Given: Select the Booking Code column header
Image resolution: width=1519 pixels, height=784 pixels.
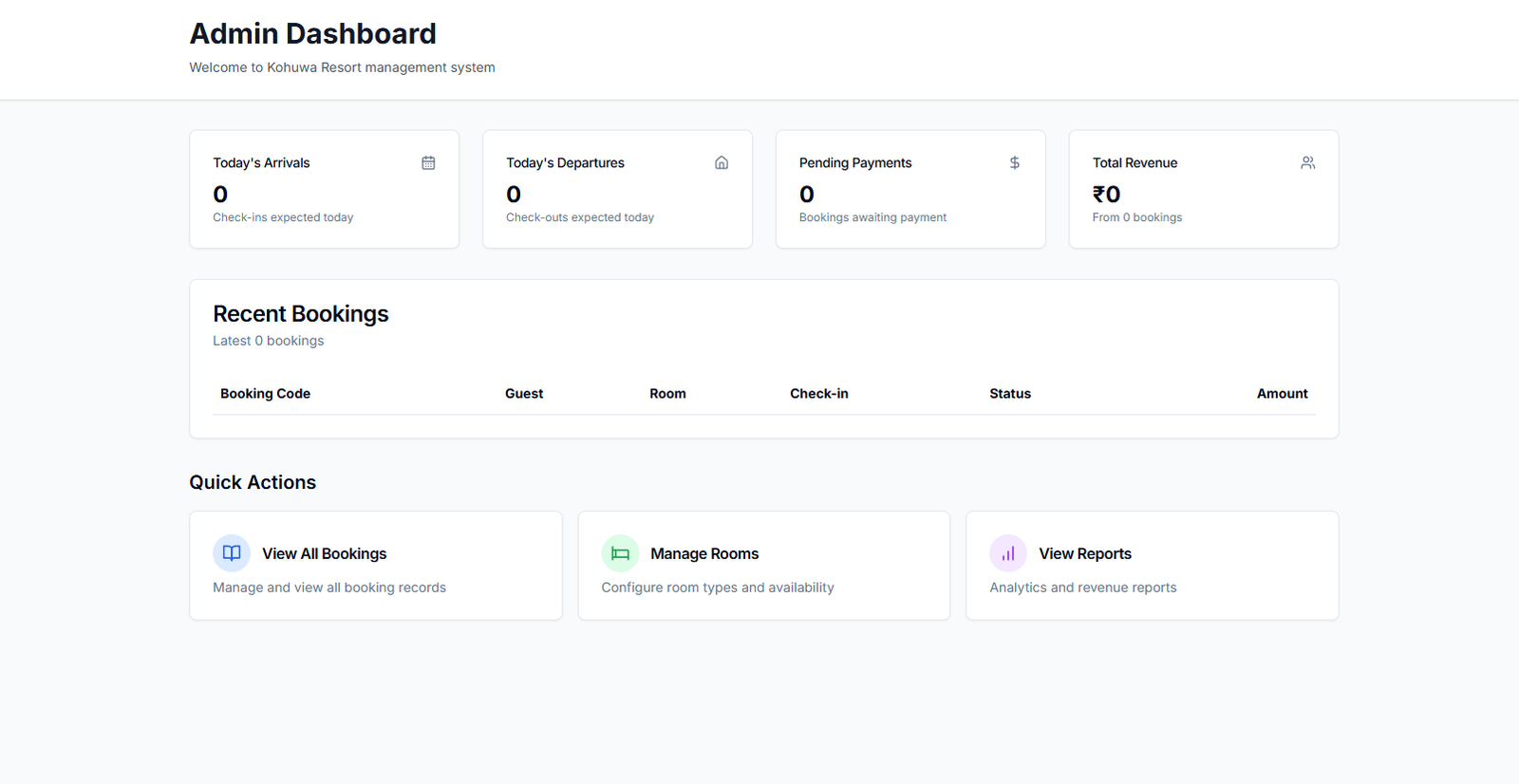Looking at the screenshot, I should pyautogui.click(x=266, y=394).
